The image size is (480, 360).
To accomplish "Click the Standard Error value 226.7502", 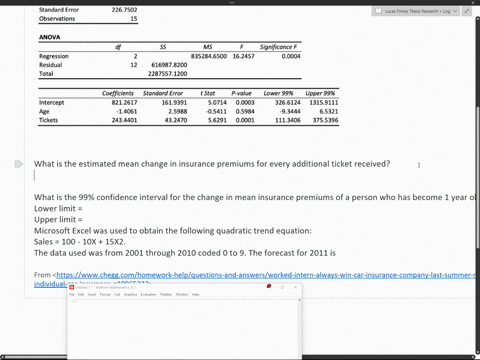I will pyautogui.click(x=124, y=10).
